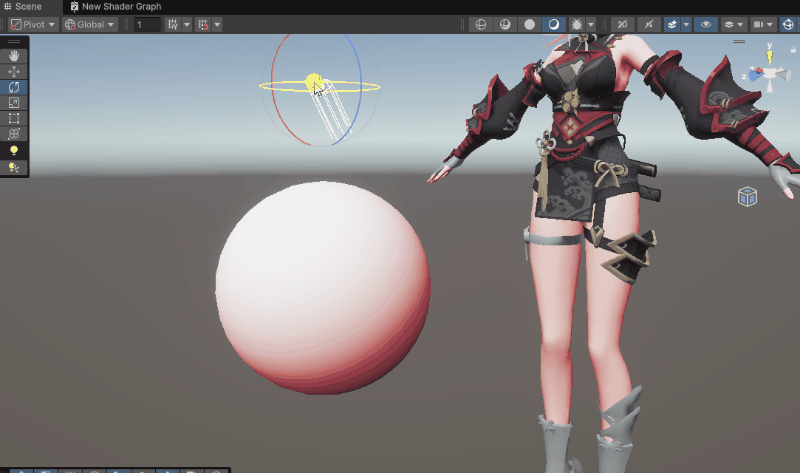The image size is (800, 473).
Task: Open the layers overlay dropdown
Action: (734, 24)
